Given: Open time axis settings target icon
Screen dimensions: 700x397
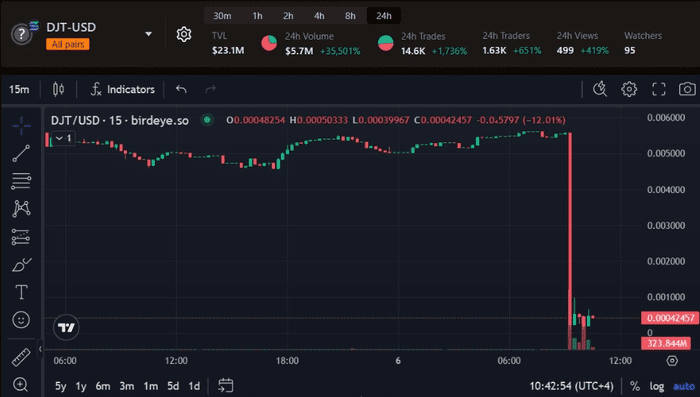Looking at the screenshot, I should (x=672, y=360).
